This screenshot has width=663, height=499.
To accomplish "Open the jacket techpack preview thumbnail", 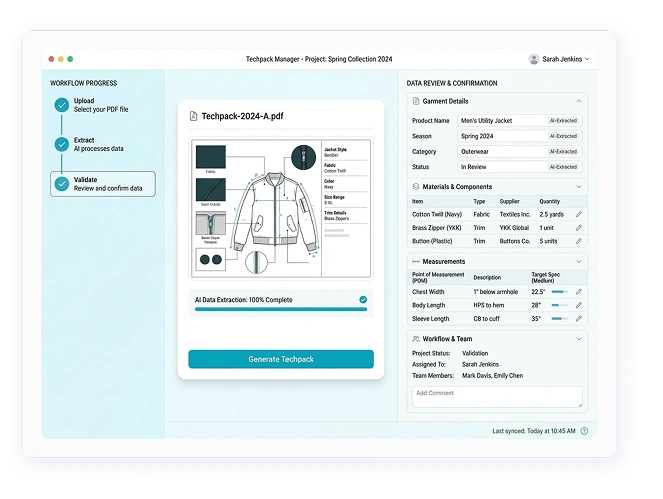I will (281, 208).
